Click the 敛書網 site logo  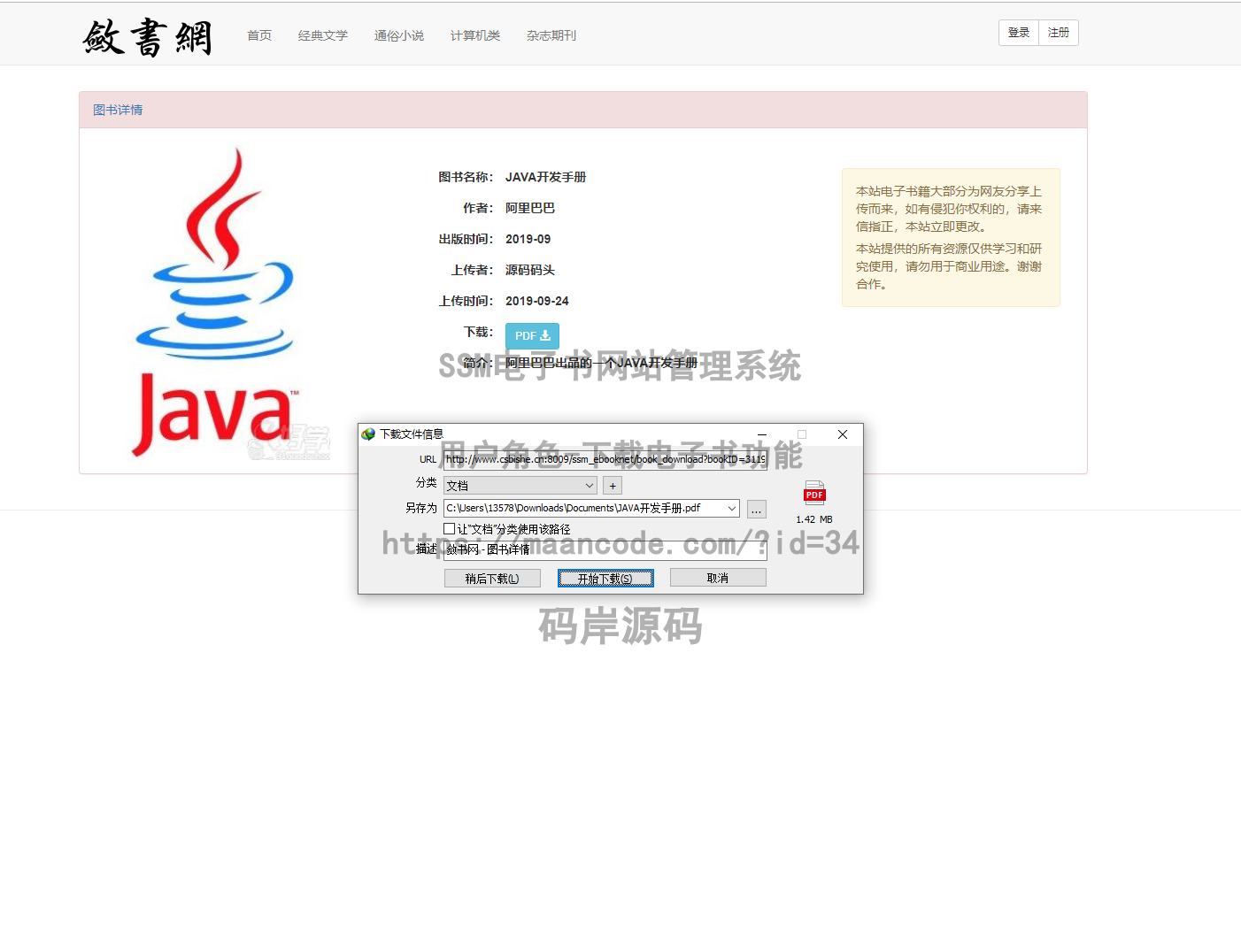tap(148, 36)
